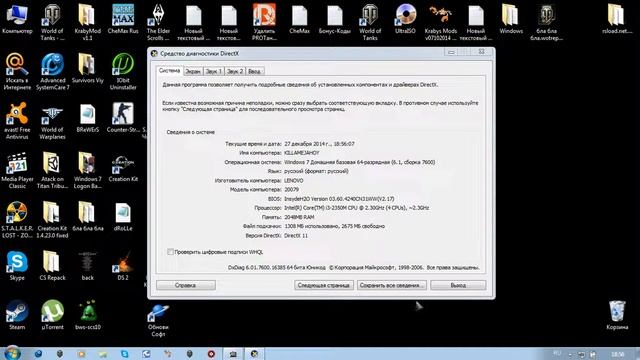Open the back desktop icon
Image resolution: width=640 pixels, height=360 pixels.
click(87, 266)
